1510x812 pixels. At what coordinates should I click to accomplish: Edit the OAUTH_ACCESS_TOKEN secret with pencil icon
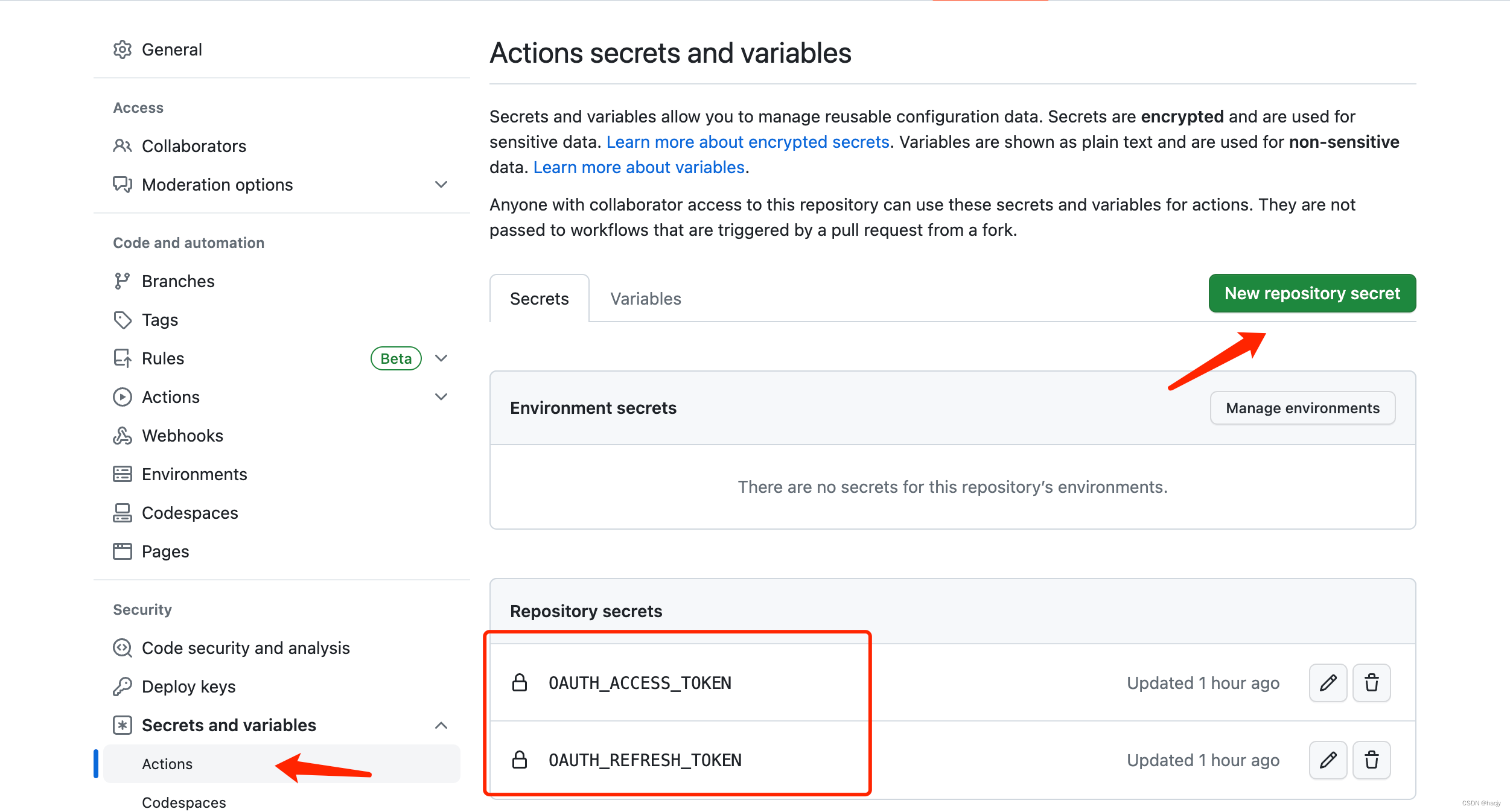coord(1328,683)
